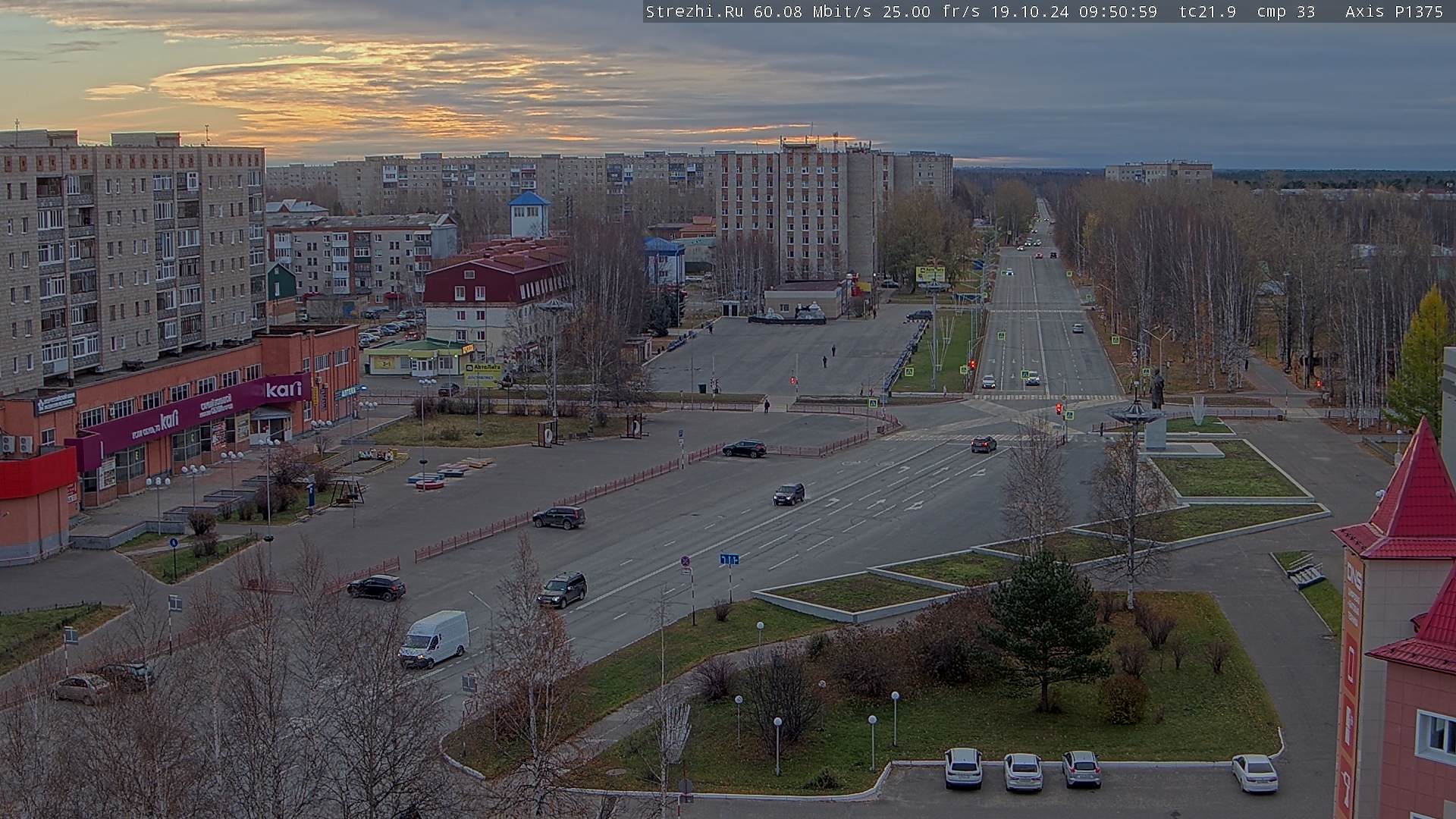Viewport: 1456px width, 819px height.
Task: Select the "19.10.24" date stamp
Action: click(x=1028, y=11)
